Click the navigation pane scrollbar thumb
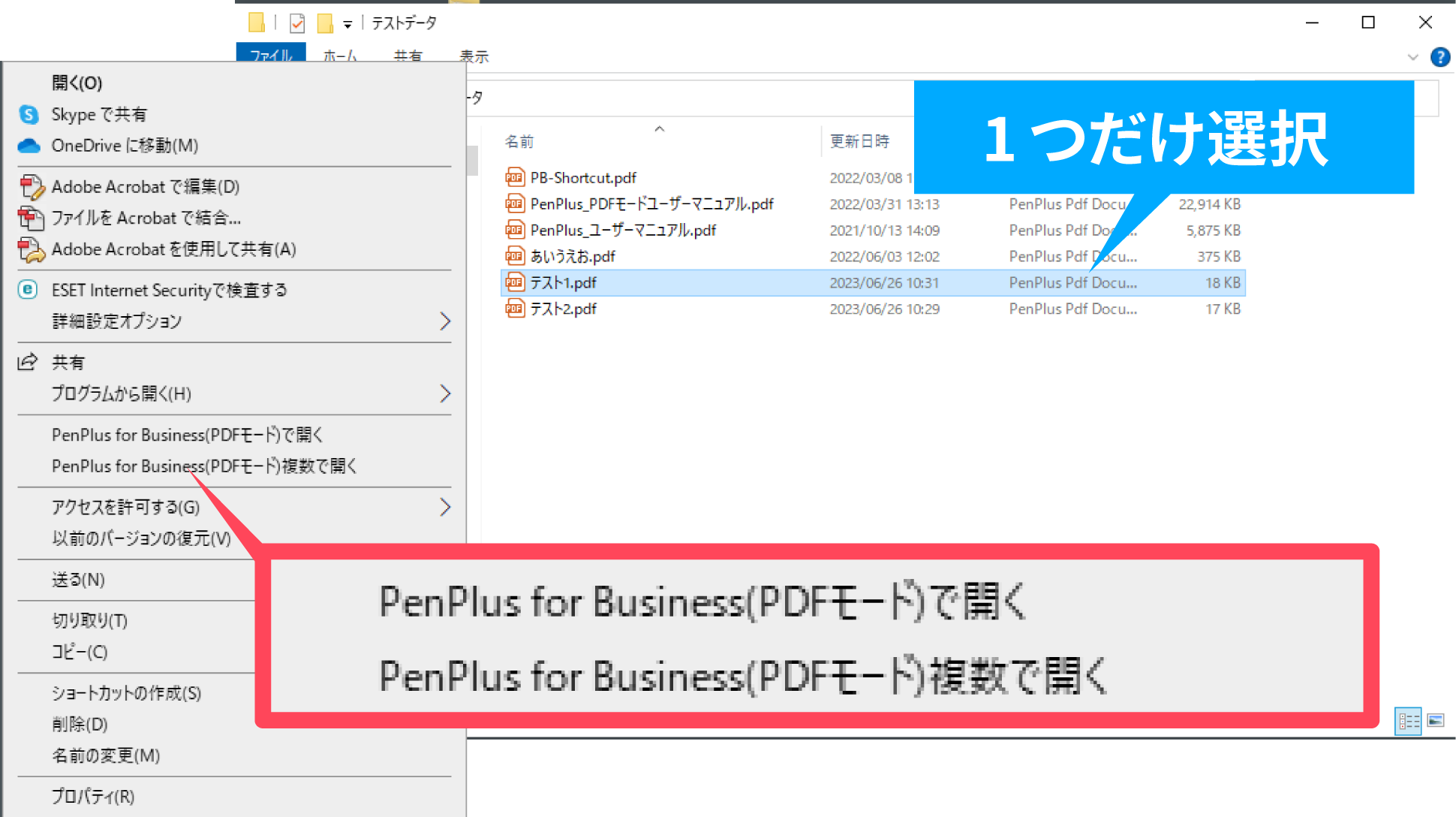Image resolution: width=1456 pixels, height=817 pixels. pyautogui.click(x=472, y=160)
